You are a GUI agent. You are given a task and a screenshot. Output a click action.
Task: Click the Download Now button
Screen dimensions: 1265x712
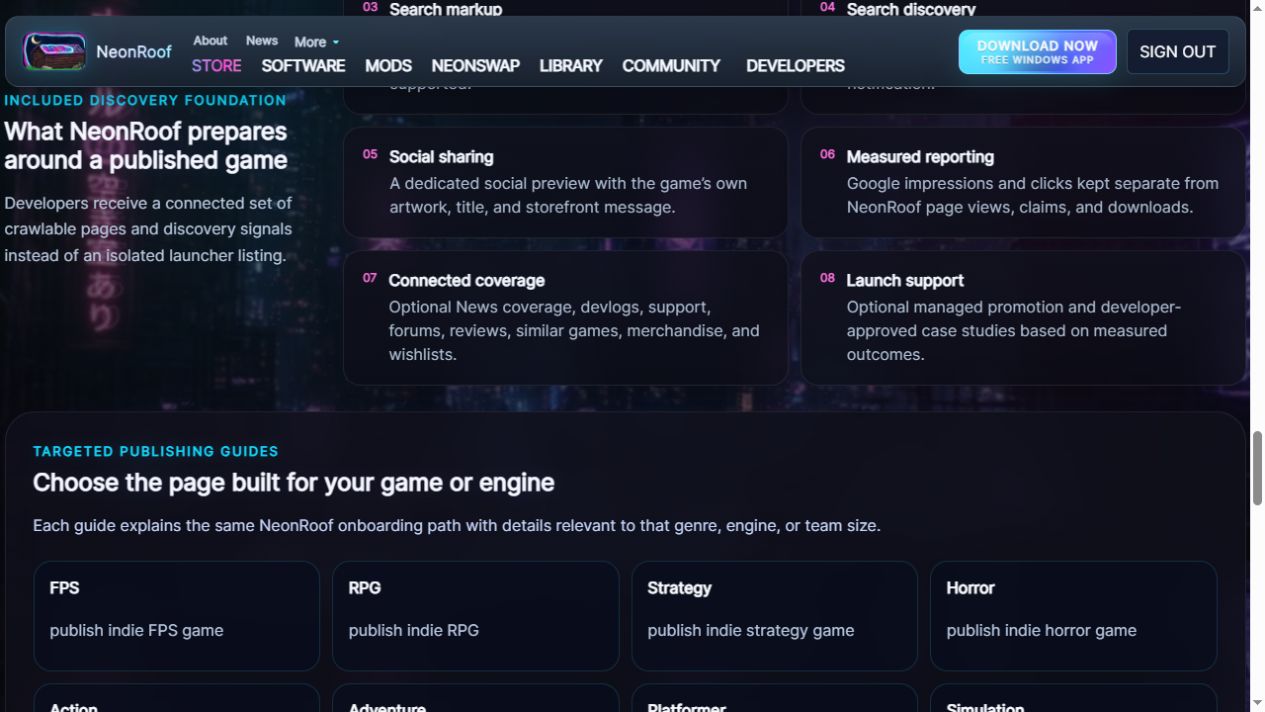click(x=1037, y=52)
